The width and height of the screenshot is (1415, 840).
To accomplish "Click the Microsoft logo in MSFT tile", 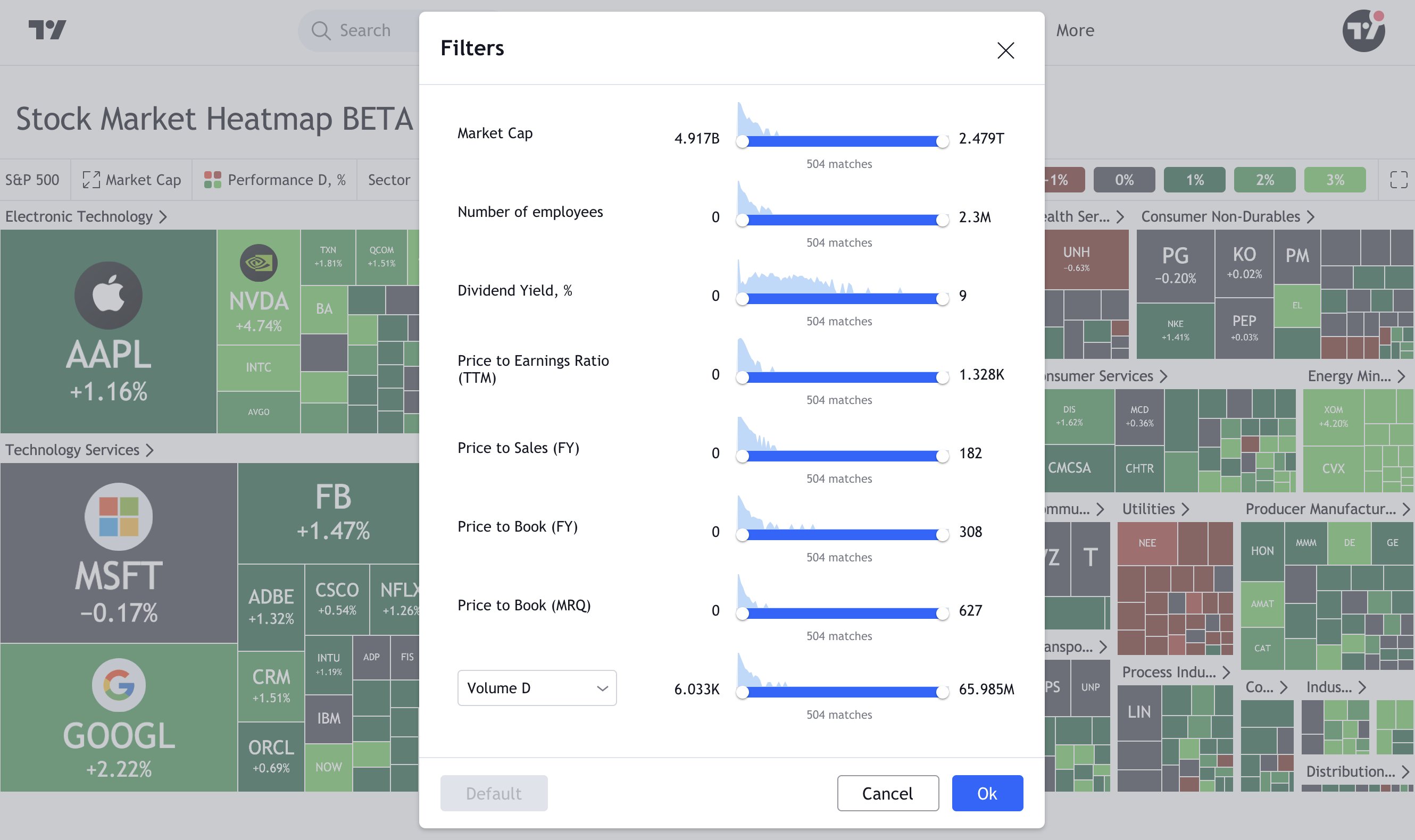I will 118,516.
